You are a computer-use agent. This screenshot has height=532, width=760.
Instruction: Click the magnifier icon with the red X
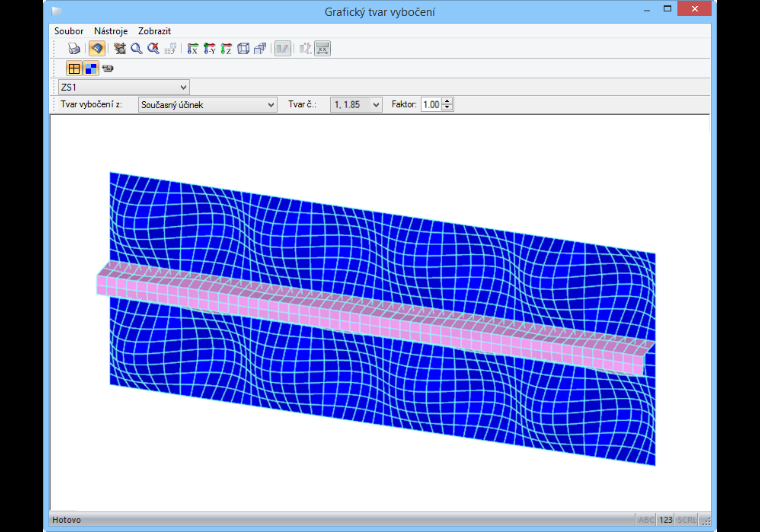pos(153,48)
